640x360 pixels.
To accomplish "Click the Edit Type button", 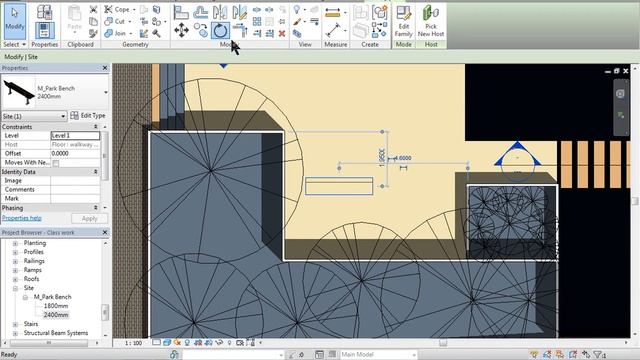I will 88,116.
